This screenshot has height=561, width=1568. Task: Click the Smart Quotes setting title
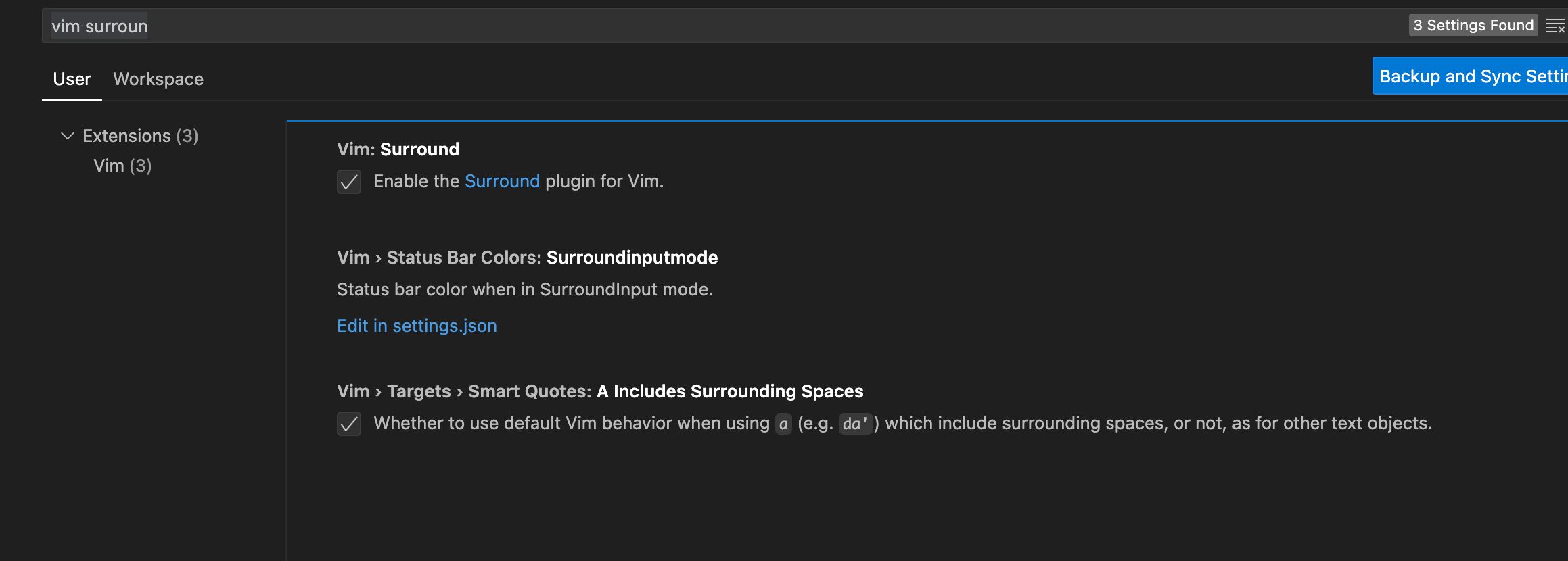[599, 391]
